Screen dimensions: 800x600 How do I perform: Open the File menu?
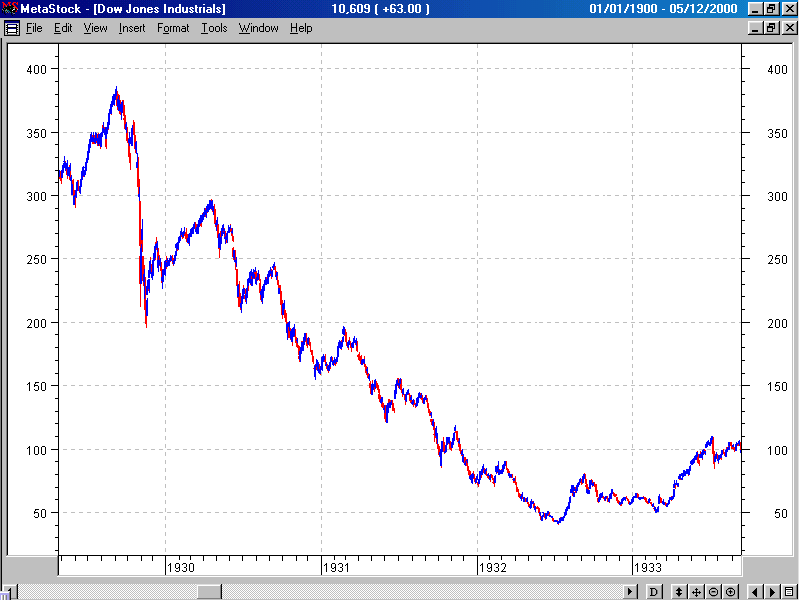click(34, 28)
